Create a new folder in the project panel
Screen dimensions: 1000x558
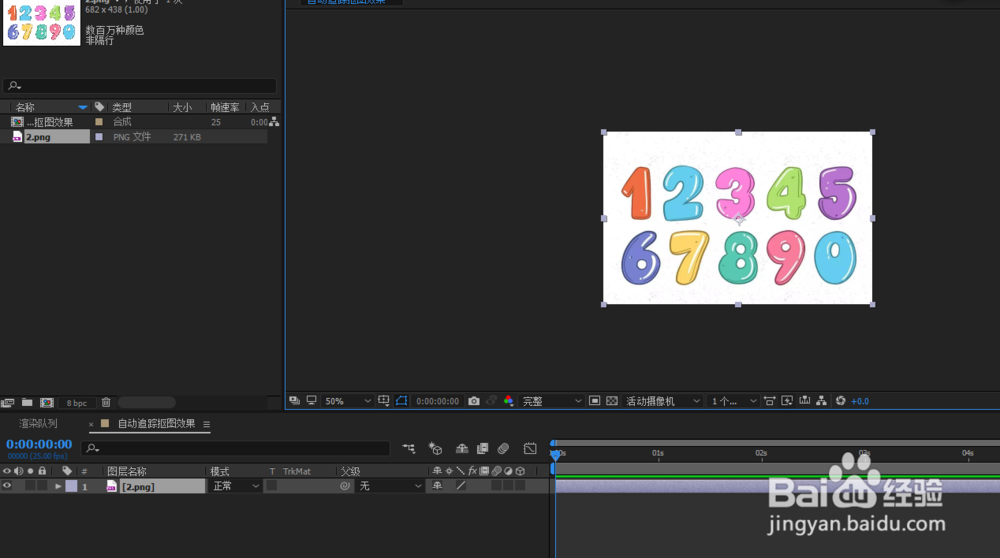[x=27, y=402]
